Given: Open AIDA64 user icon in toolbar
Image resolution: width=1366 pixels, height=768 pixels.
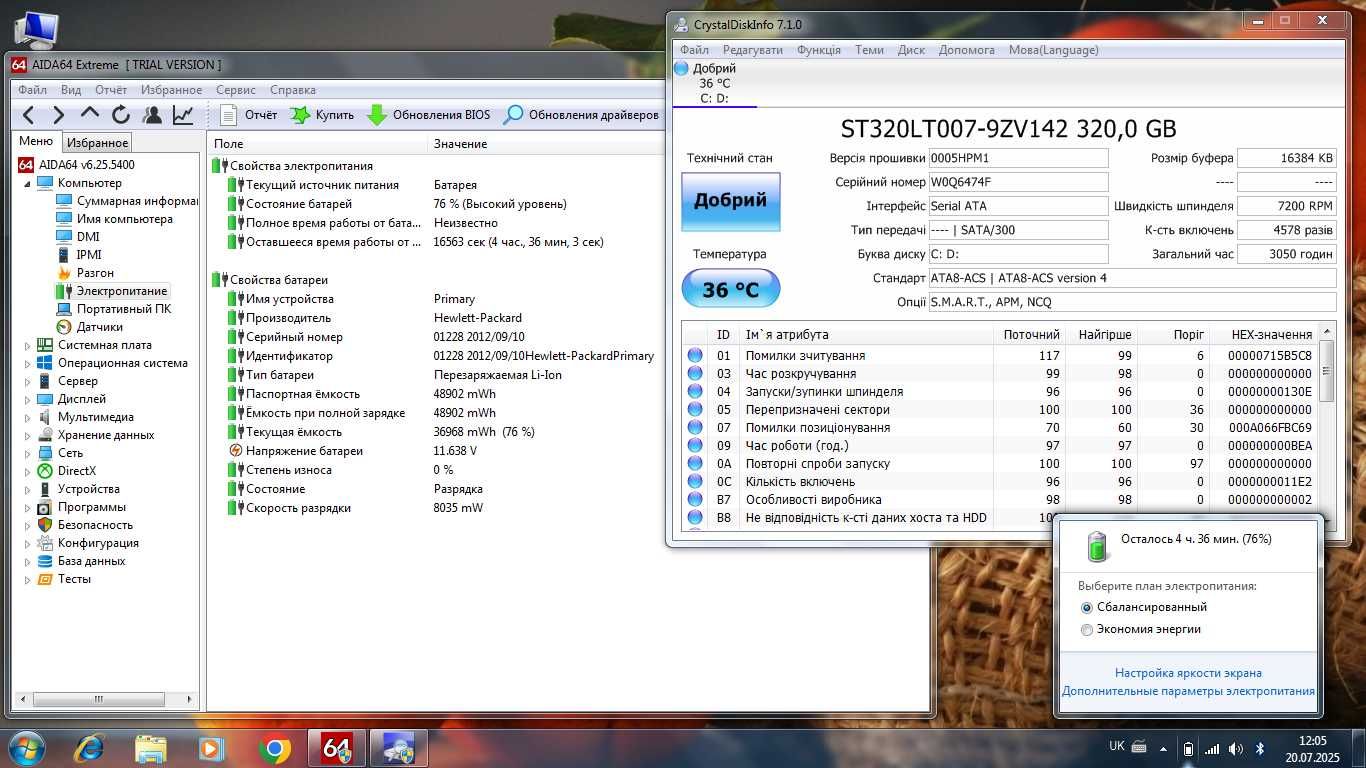Looking at the screenshot, I should (152, 115).
